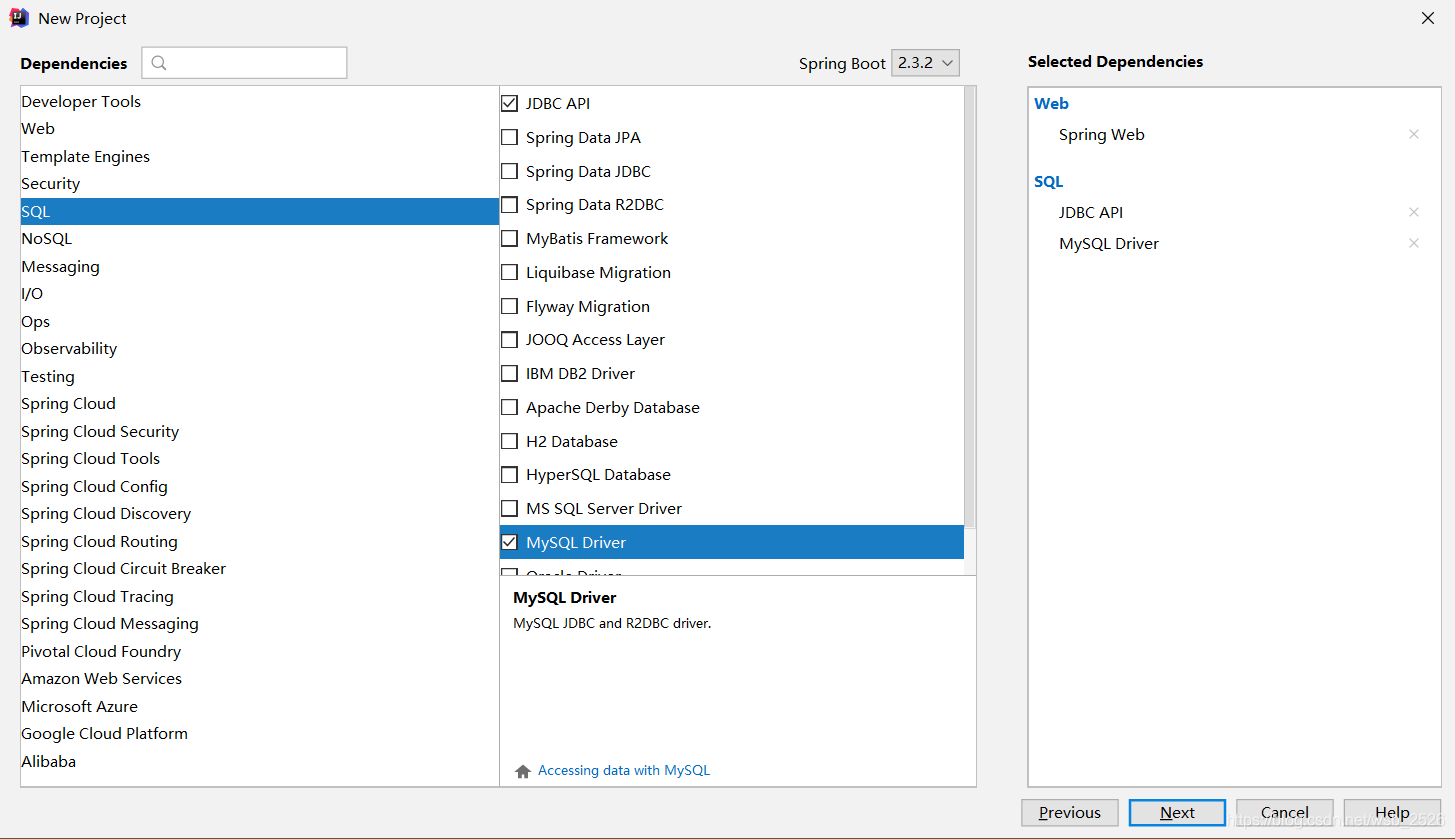Select the Spring Cloud Messaging category
The height and width of the screenshot is (839, 1455).
tap(259, 623)
